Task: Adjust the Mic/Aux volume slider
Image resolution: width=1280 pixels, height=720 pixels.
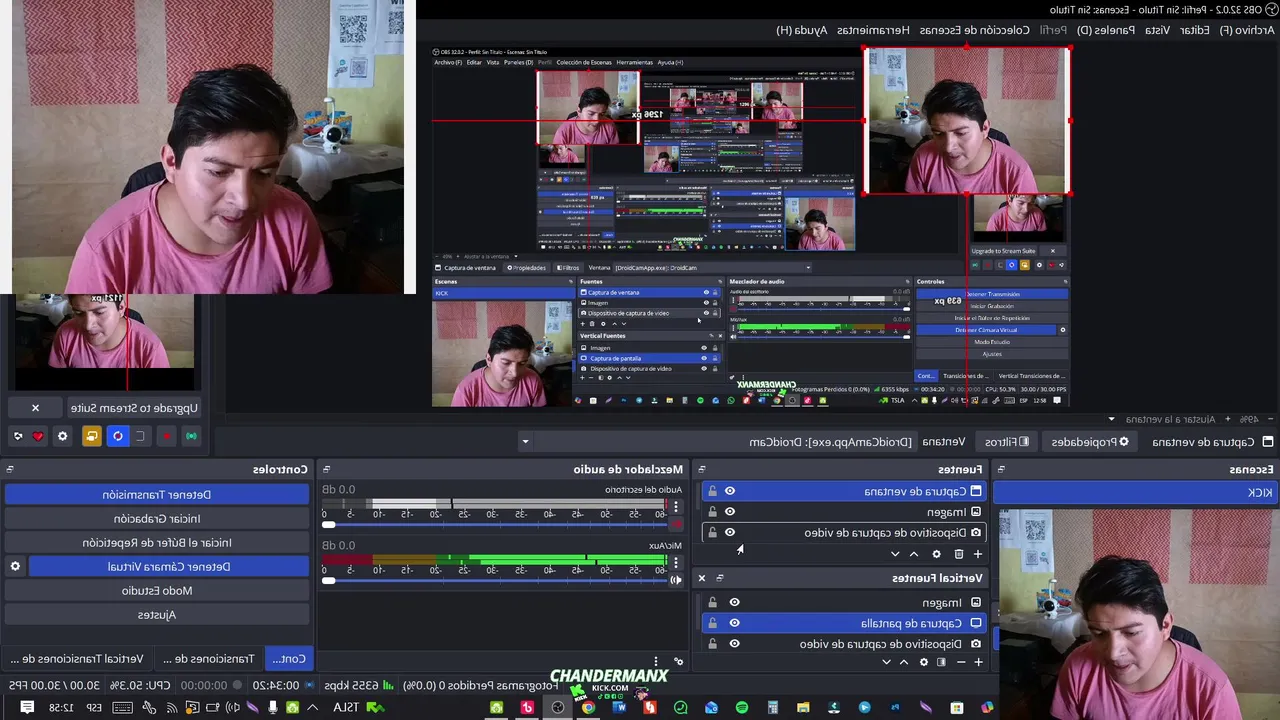Action: [x=495, y=581]
